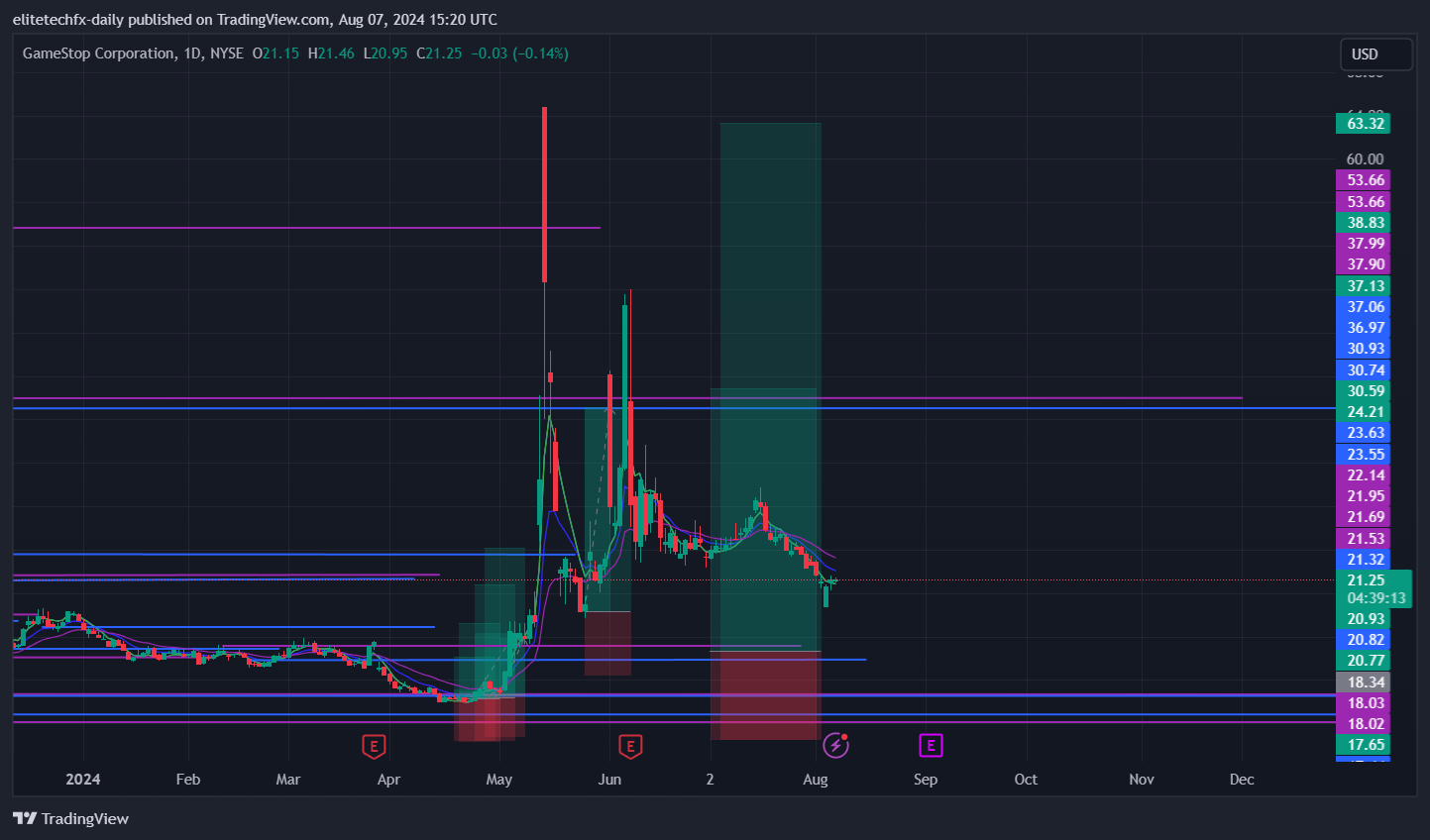Click the 37.06 blue price label
The width and height of the screenshot is (1430, 840).
pos(1364,307)
